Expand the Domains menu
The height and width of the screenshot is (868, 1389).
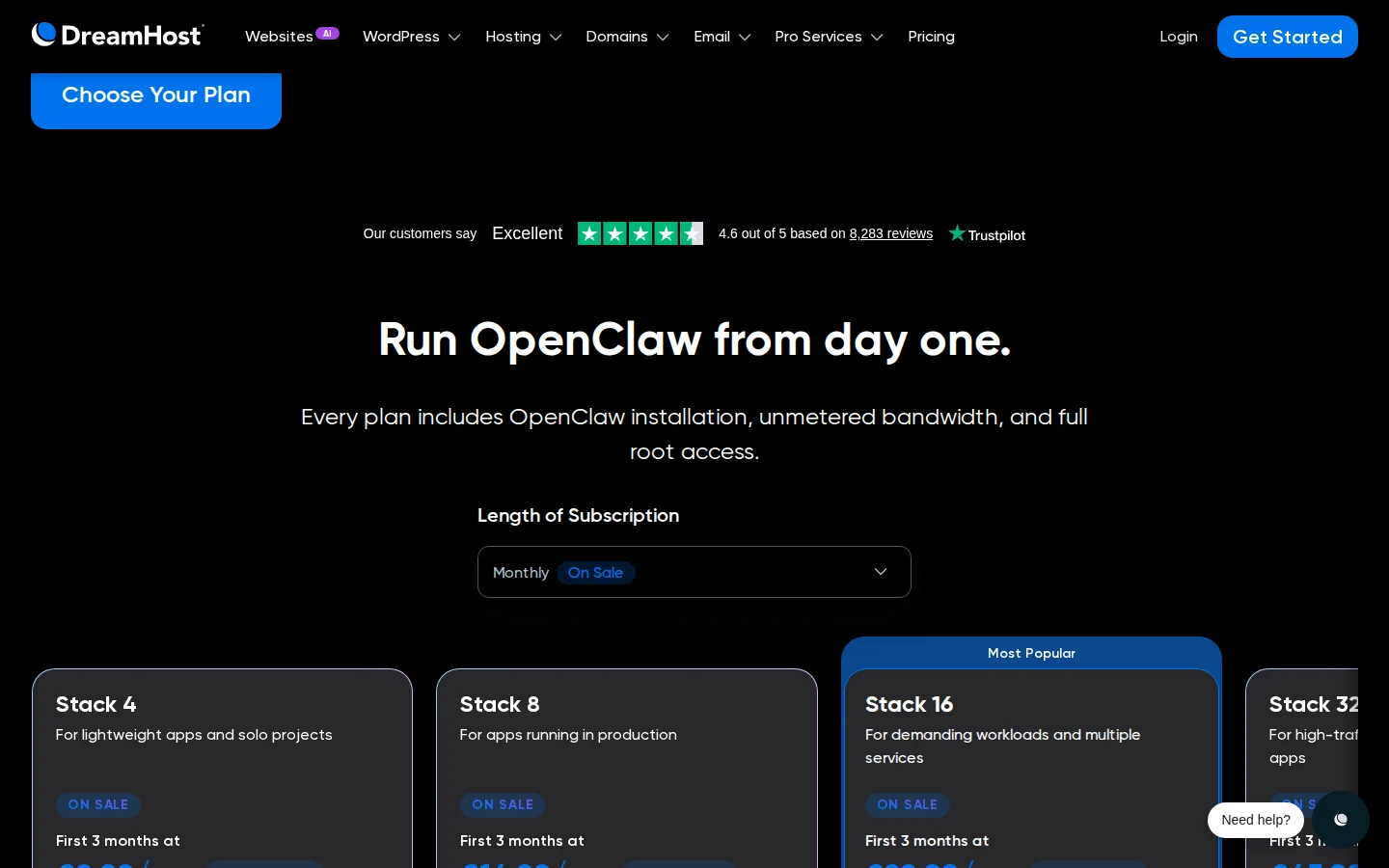tap(627, 37)
